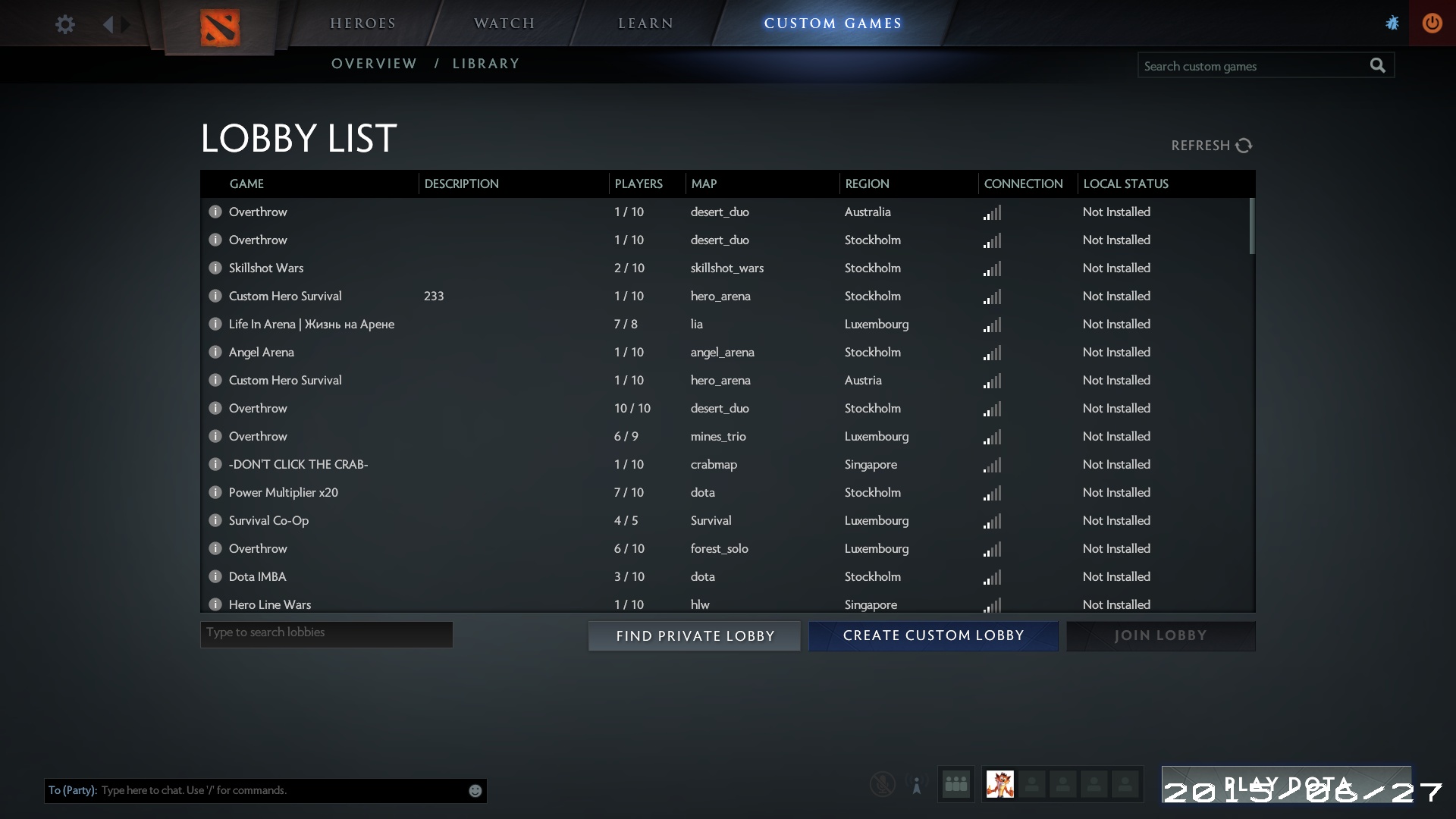
Task: Click Find Private Lobby
Action: [x=695, y=636]
